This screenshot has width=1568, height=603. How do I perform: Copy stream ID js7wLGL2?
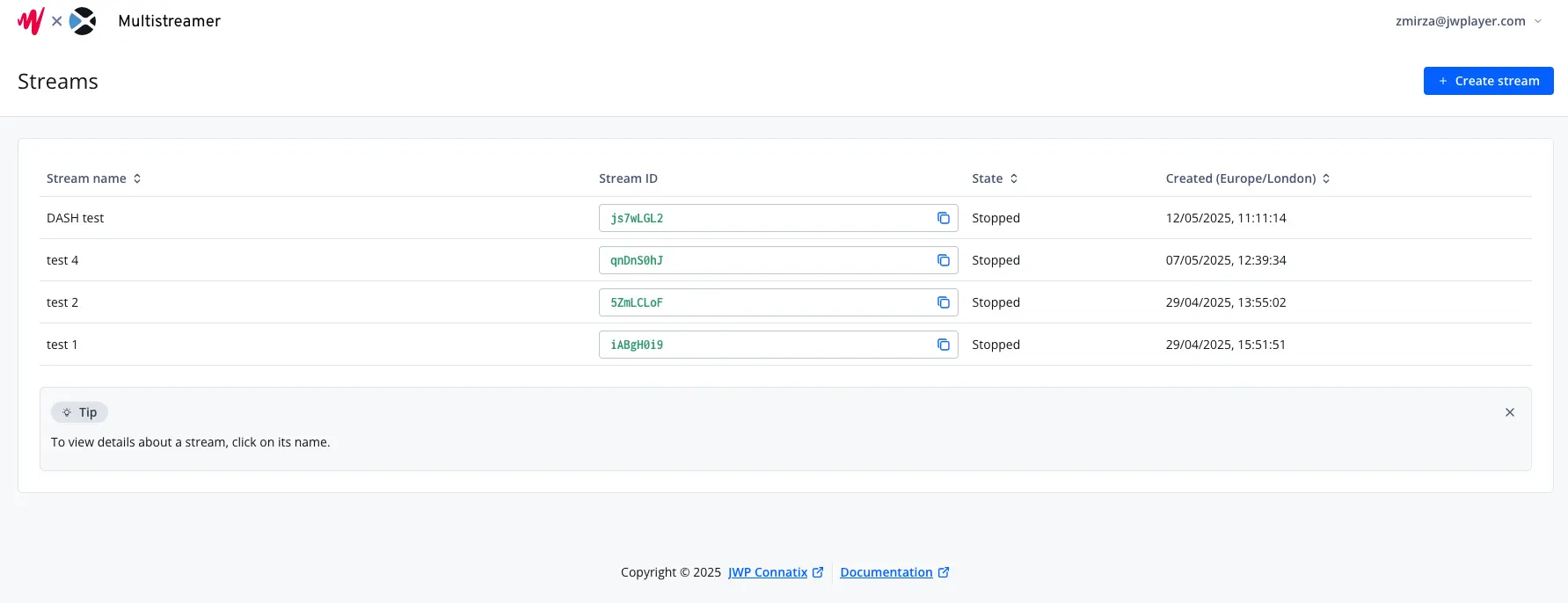coord(944,218)
